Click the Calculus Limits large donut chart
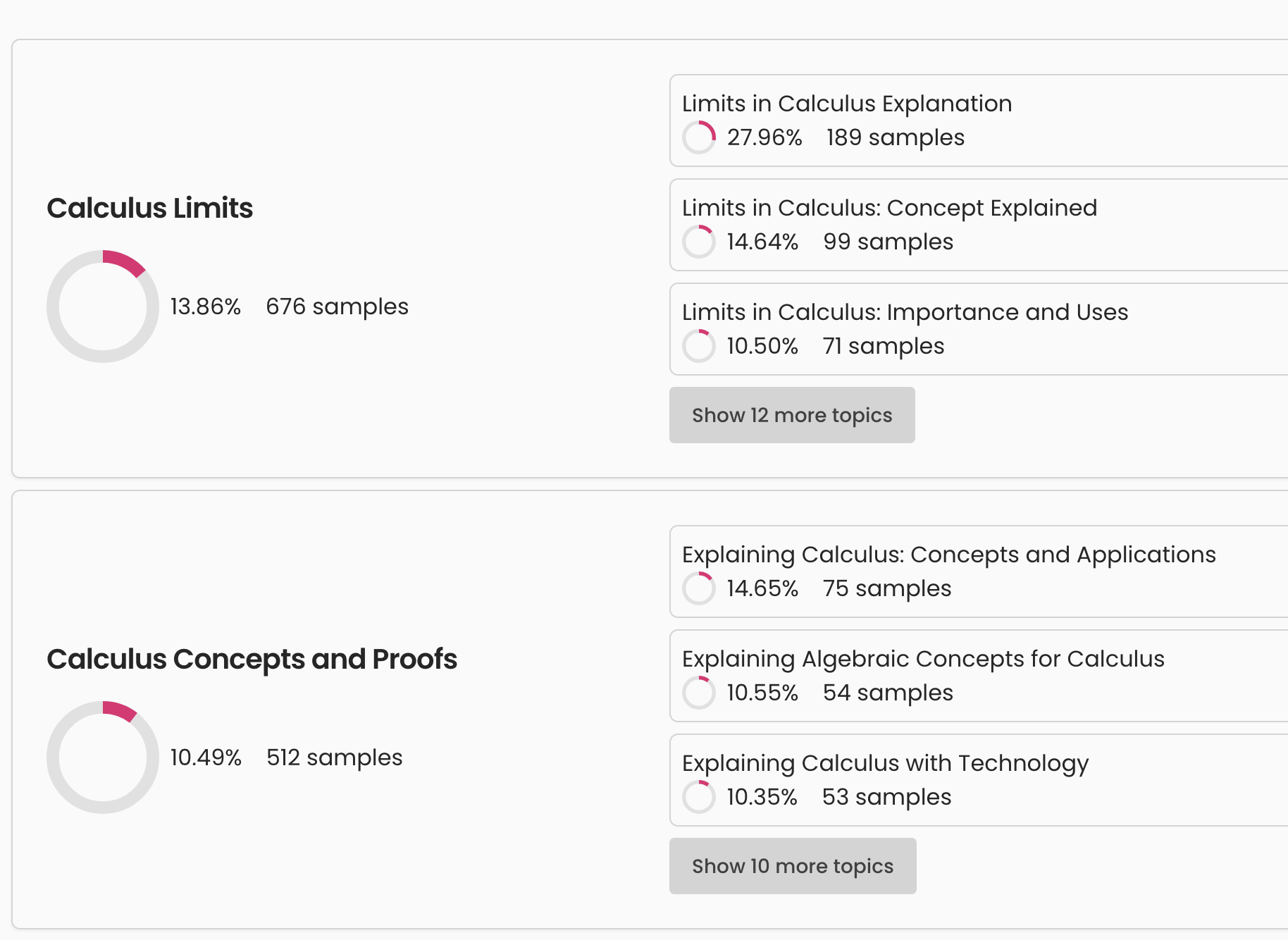1288x940 pixels. pos(103,307)
